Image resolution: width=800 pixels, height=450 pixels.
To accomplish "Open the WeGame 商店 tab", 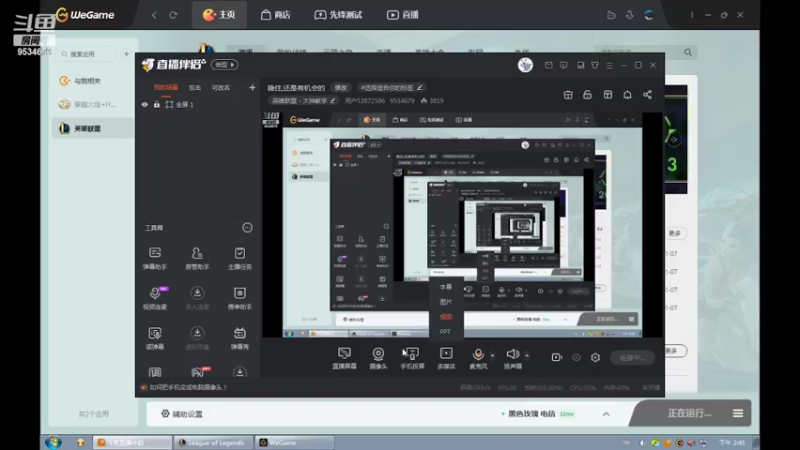I will 276,15.
